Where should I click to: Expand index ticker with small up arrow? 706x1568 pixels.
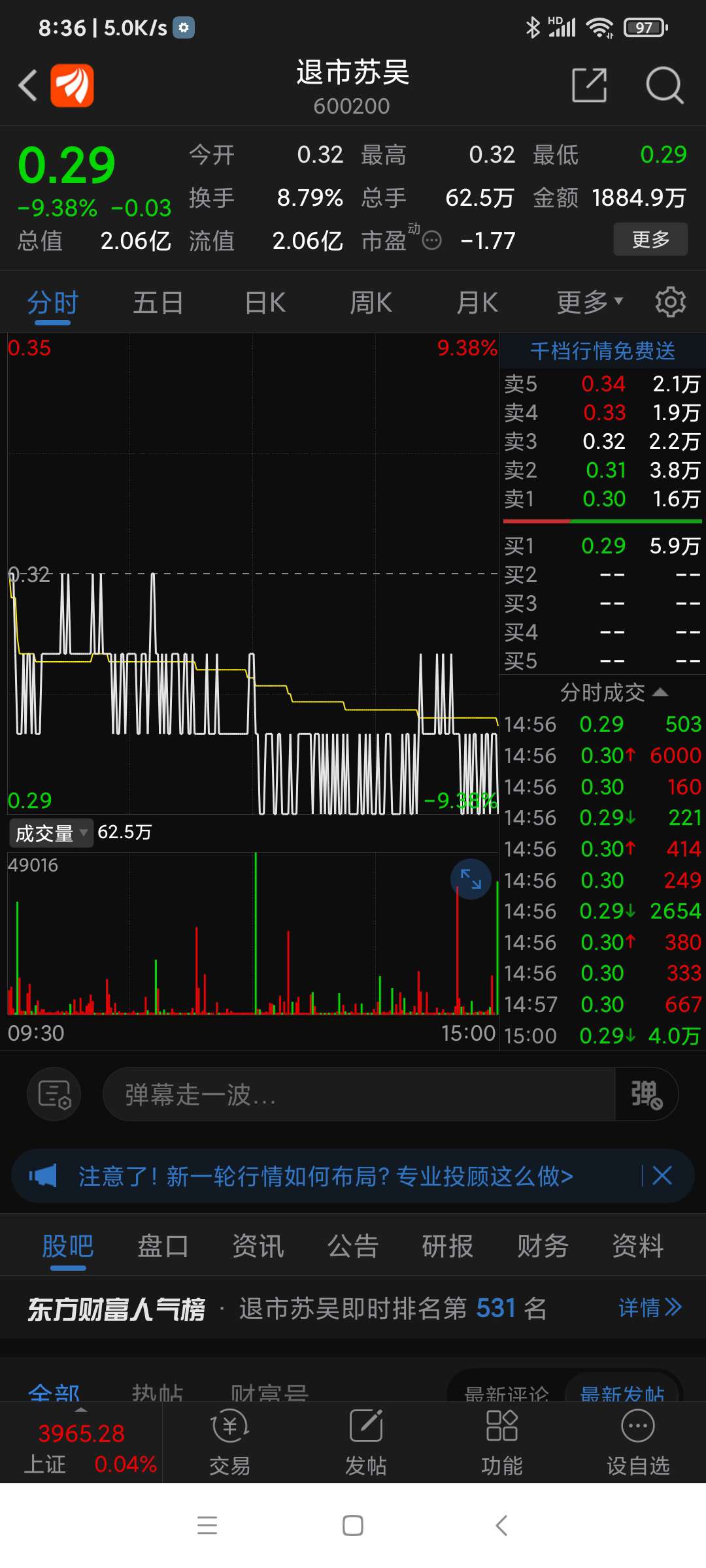point(81,1410)
